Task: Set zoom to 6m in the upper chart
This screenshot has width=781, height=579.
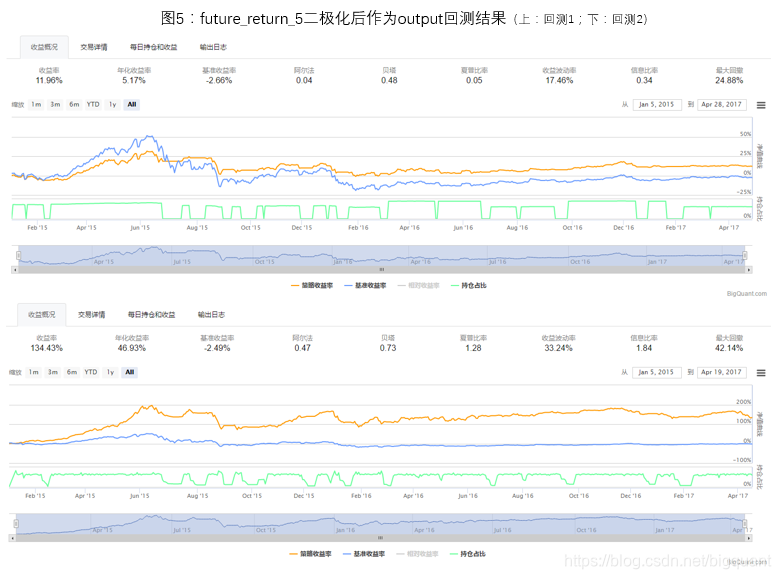Action: 74,104
